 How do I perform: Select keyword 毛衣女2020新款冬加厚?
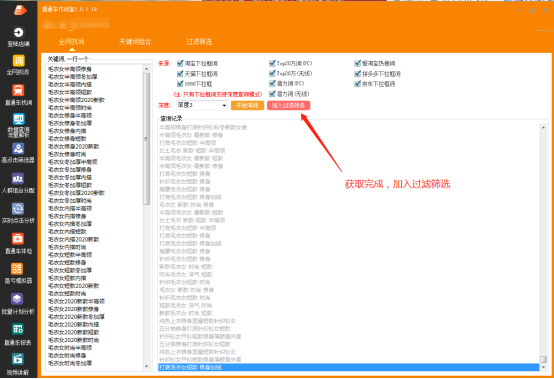76,317
